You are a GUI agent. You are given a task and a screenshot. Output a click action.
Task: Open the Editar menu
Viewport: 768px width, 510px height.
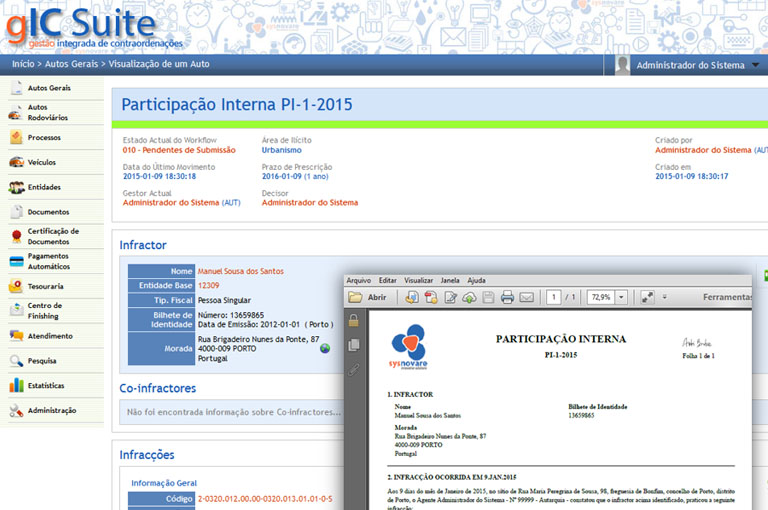(x=387, y=280)
